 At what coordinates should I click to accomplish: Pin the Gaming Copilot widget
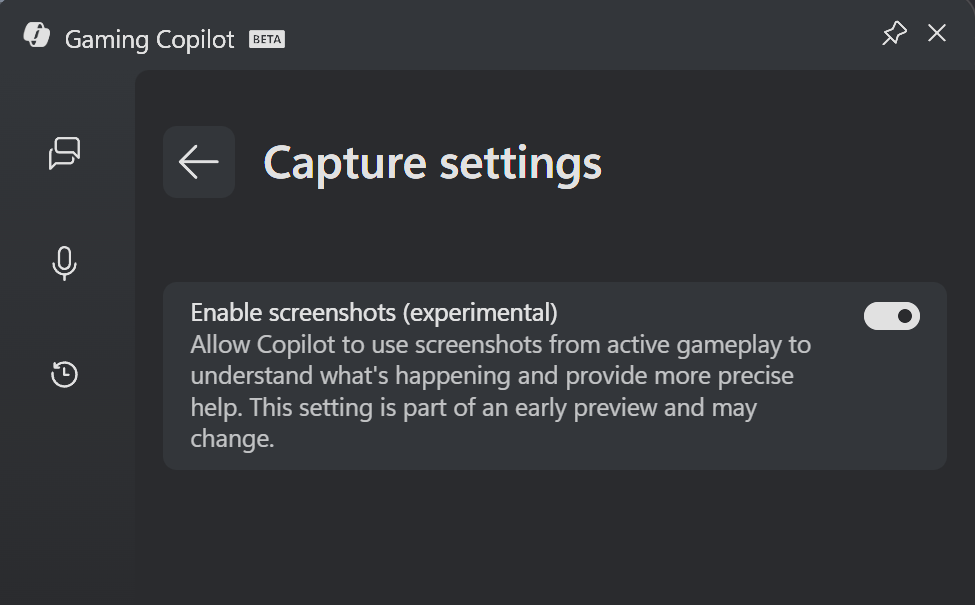(x=893, y=34)
